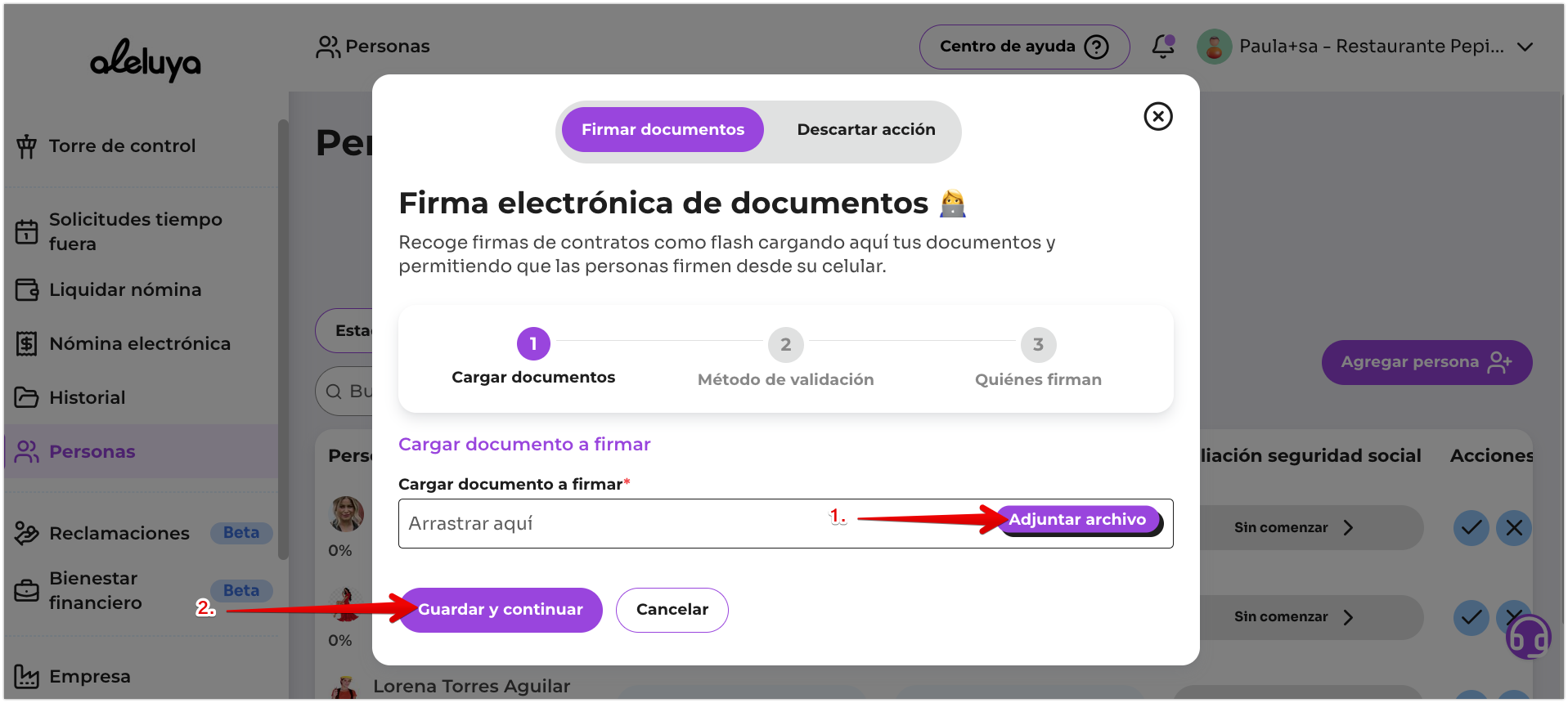Select Nómina electrónica in sidebar
1568x703 pixels.
tap(139, 344)
